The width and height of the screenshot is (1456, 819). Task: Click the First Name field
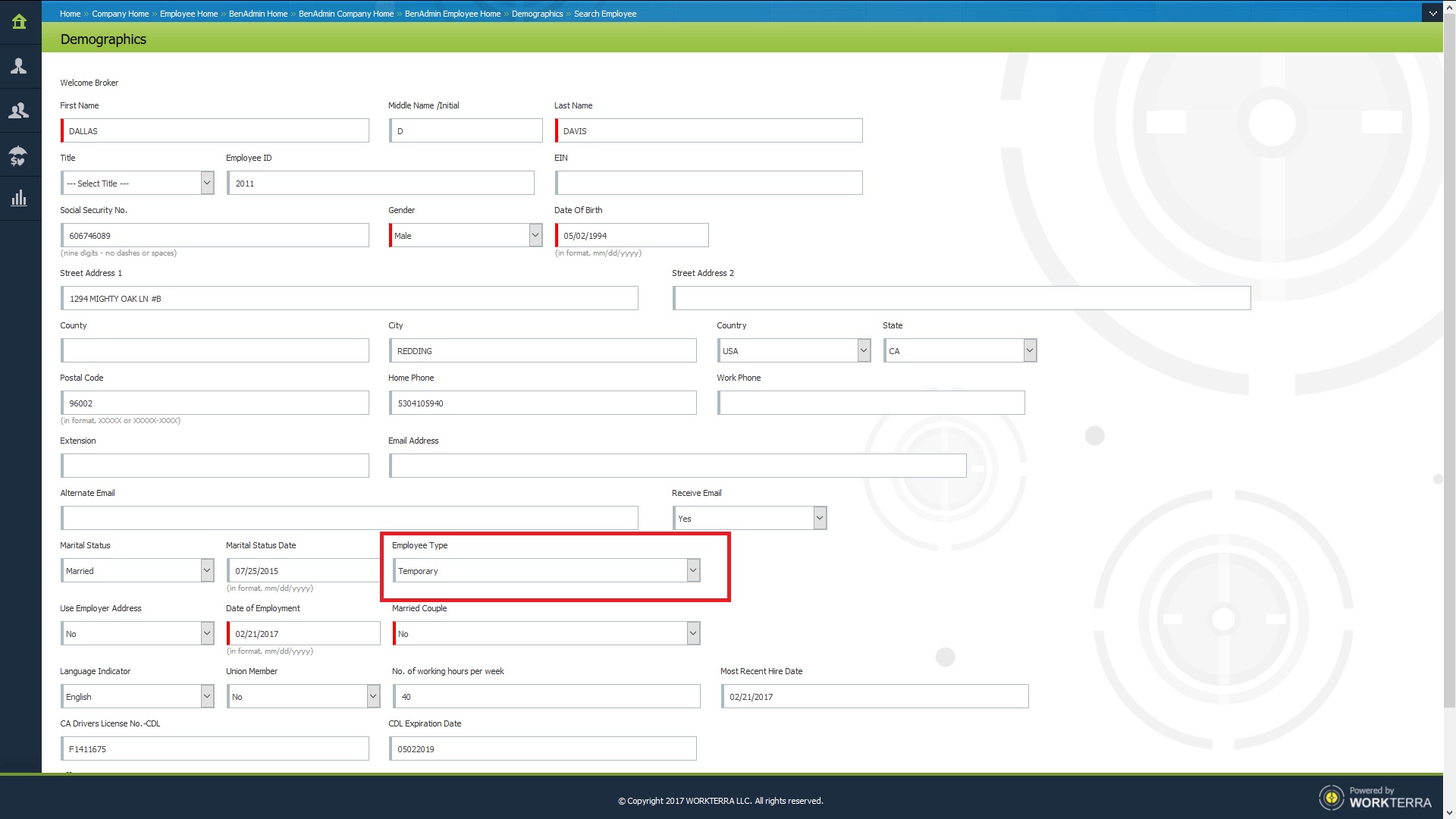click(215, 130)
